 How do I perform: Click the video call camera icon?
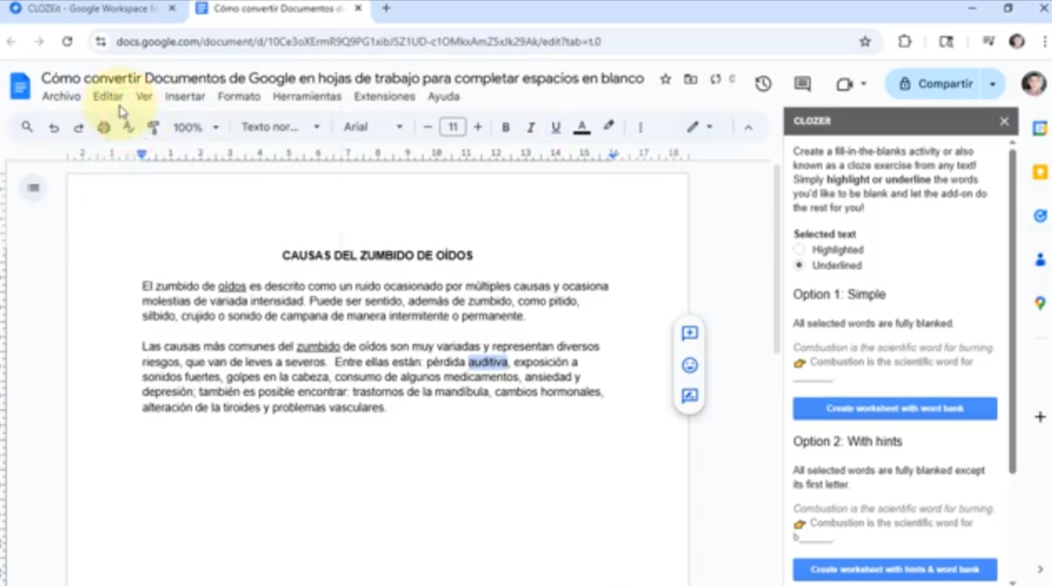(844, 84)
